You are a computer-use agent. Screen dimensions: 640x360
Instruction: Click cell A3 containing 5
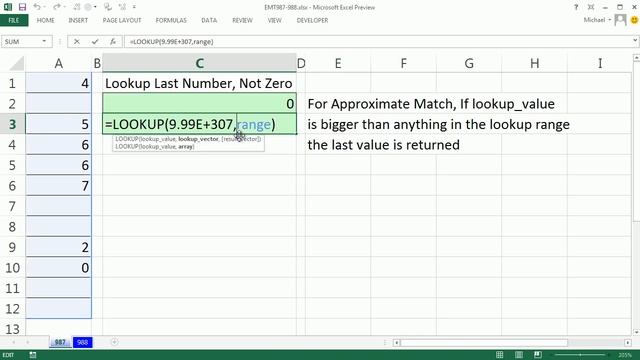click(x=59, y=124)
